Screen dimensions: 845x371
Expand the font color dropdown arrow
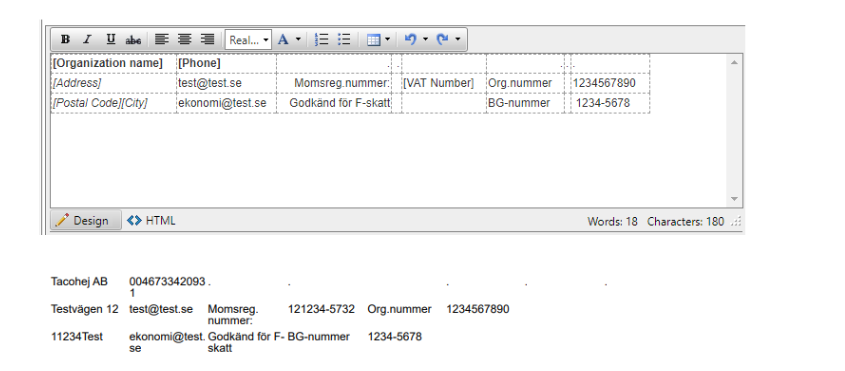(298, 39)
